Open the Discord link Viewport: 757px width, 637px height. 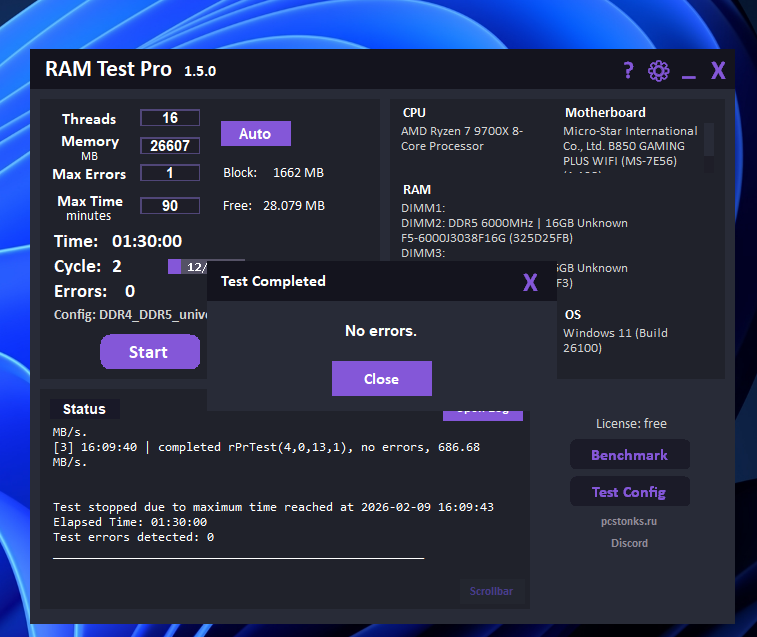(630, 543)
